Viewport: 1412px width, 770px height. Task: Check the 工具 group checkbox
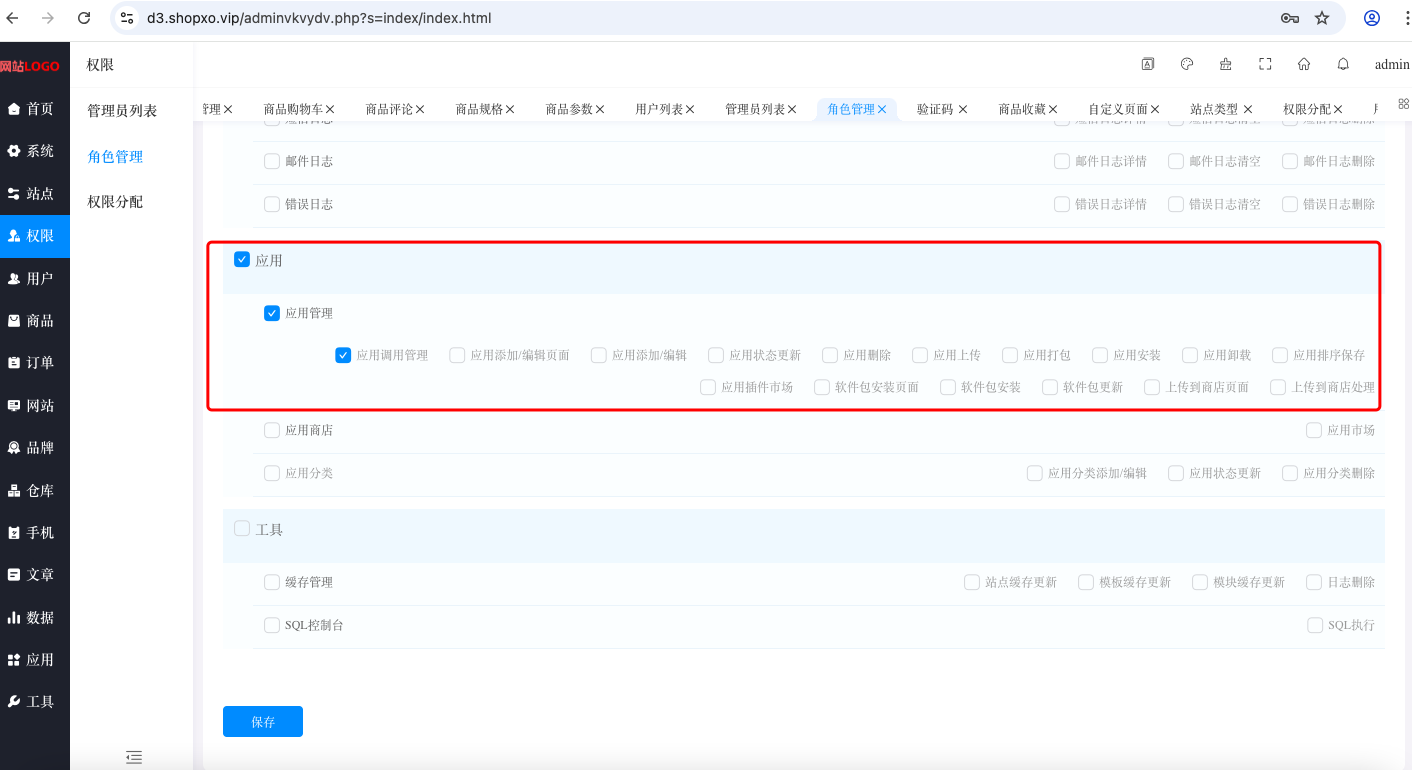coord(242,528)
